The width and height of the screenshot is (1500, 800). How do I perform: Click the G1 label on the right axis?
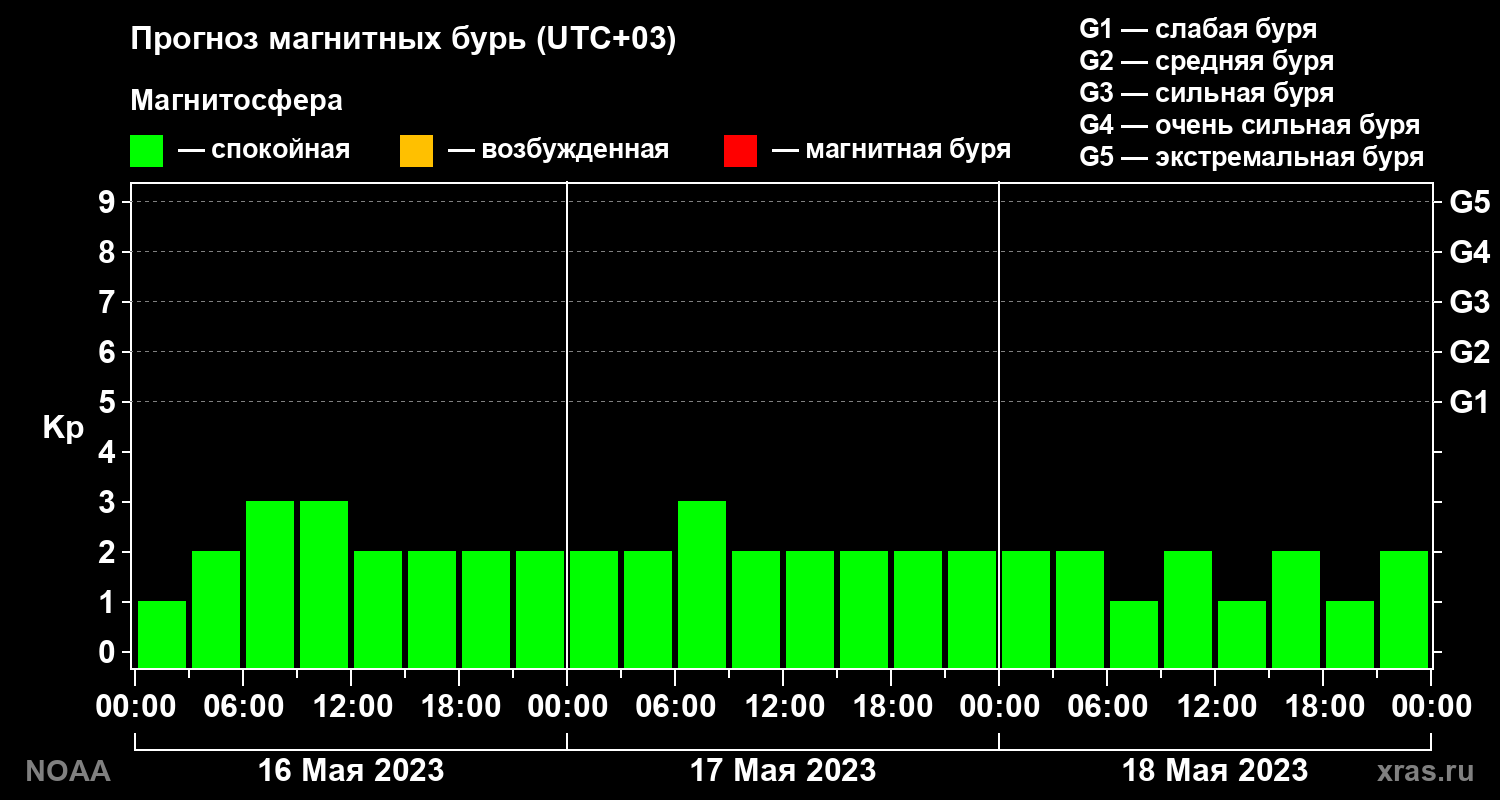click(1469, 402)
